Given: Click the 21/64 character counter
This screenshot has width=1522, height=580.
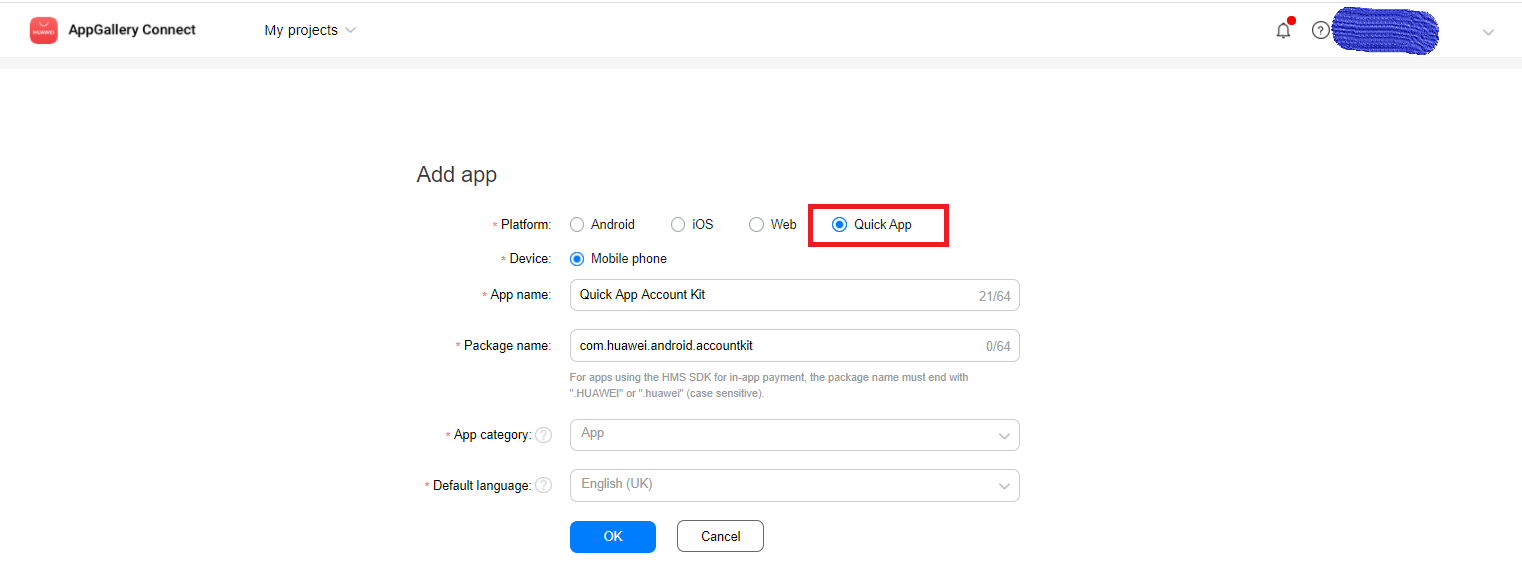Looking at the screenshot, I should [995, 296].
